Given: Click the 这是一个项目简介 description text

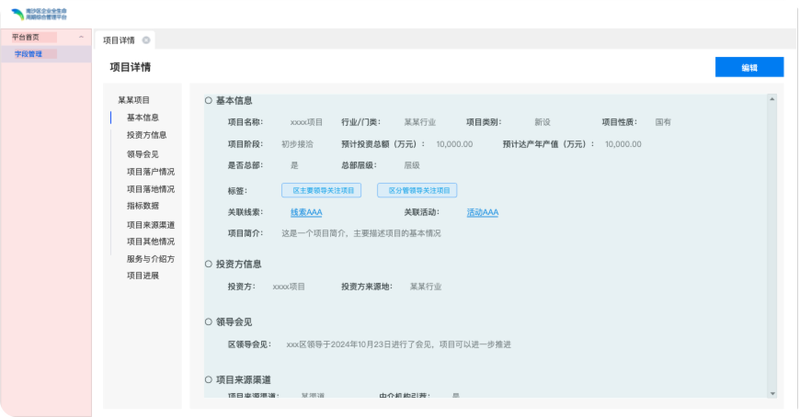Looking at the screenshot, I should (x=361, y=233).
